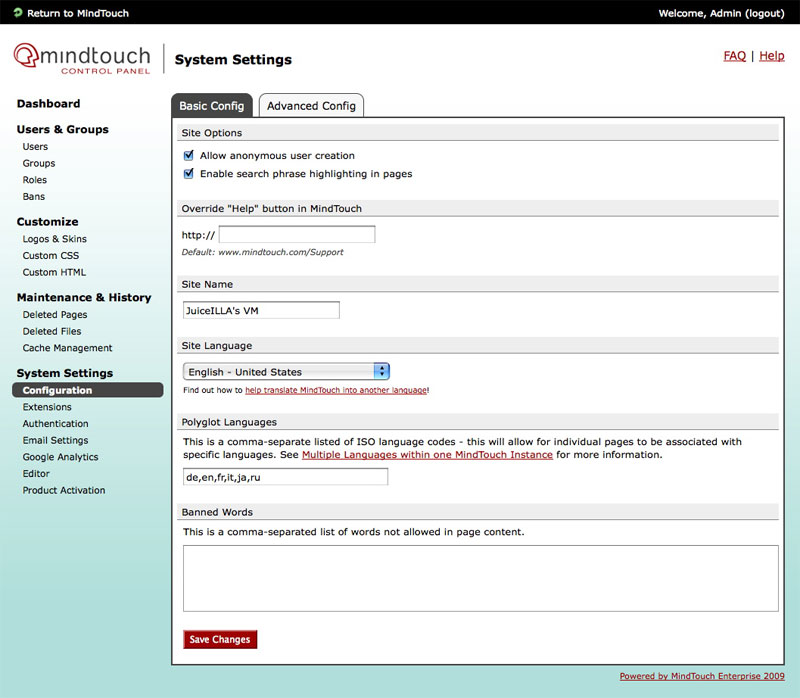View Deleted Files

point(52,331)
